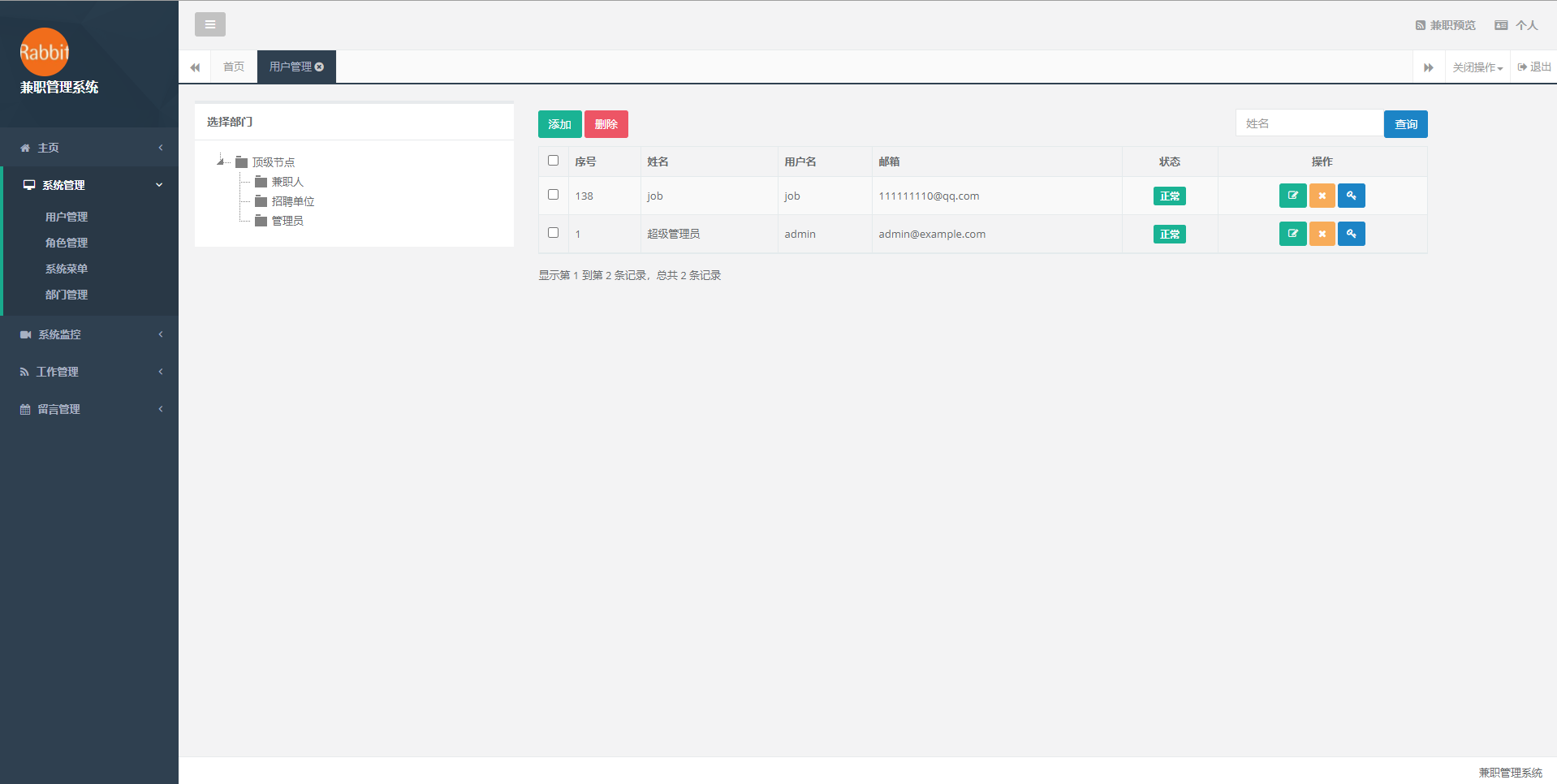The image size is (1557, 784).
Task: Click the RSS icon beside 工作管理
Action: click(x=24, y=372)
